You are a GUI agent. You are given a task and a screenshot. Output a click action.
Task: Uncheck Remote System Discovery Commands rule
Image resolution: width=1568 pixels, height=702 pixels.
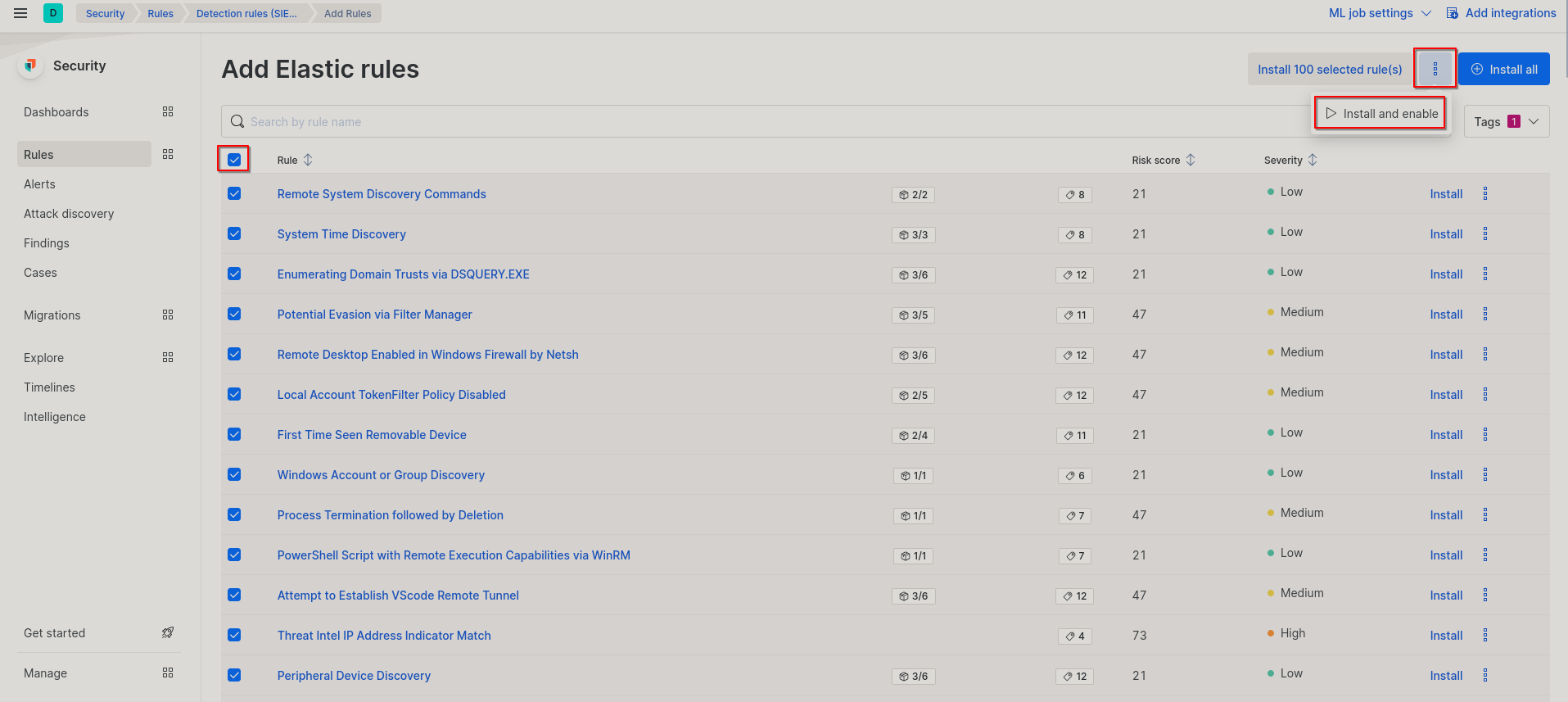coord(234,193)
